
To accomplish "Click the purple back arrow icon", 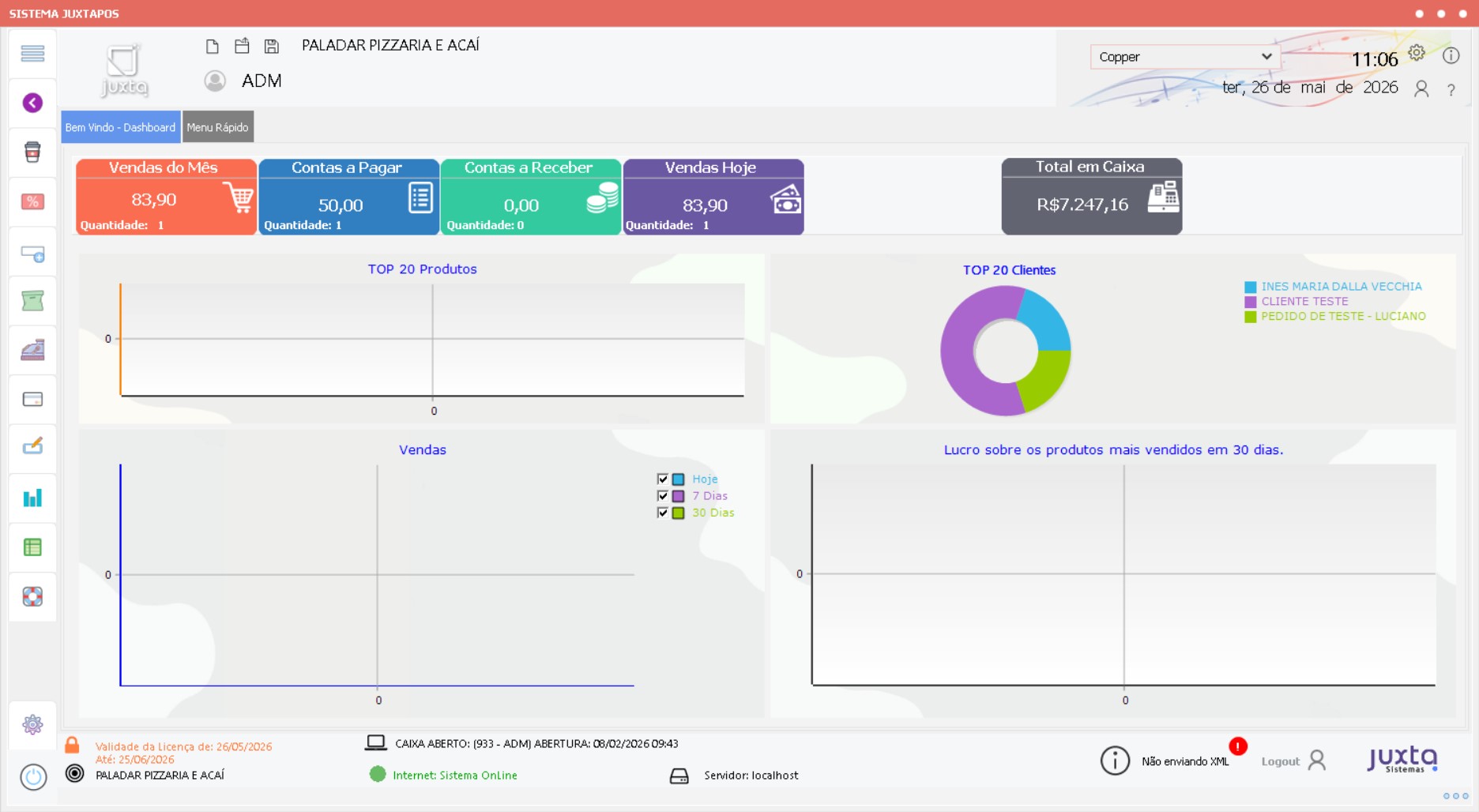I will [x=32, y=103].
